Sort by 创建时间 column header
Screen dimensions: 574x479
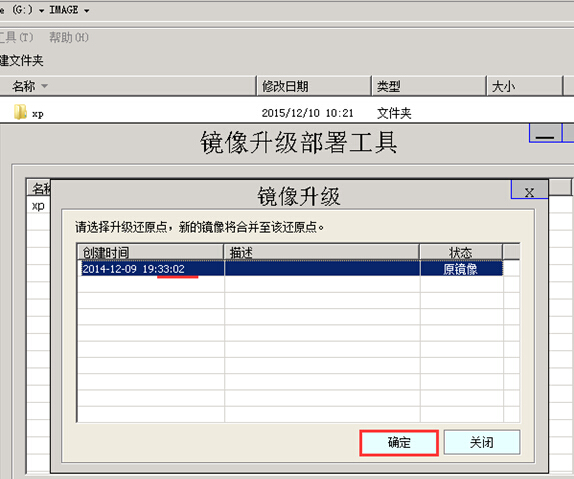(x=150, y=252)
